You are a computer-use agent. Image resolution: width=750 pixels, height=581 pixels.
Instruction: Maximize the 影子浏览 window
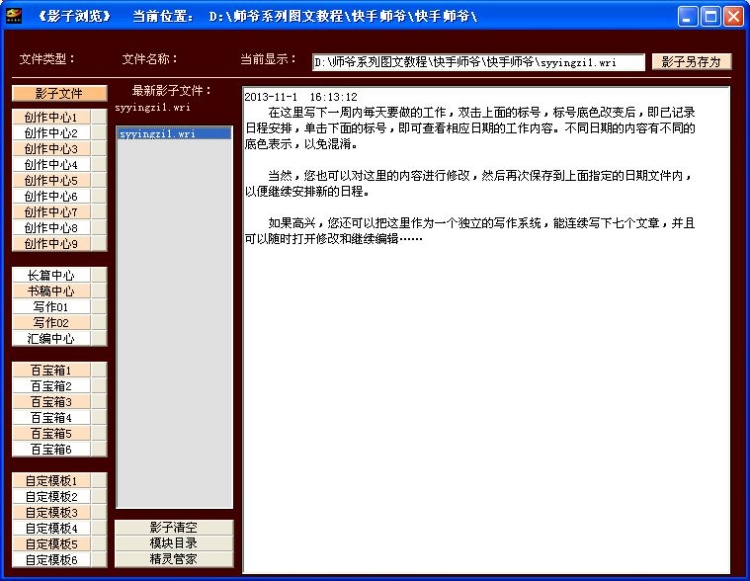tap(710, 17)
